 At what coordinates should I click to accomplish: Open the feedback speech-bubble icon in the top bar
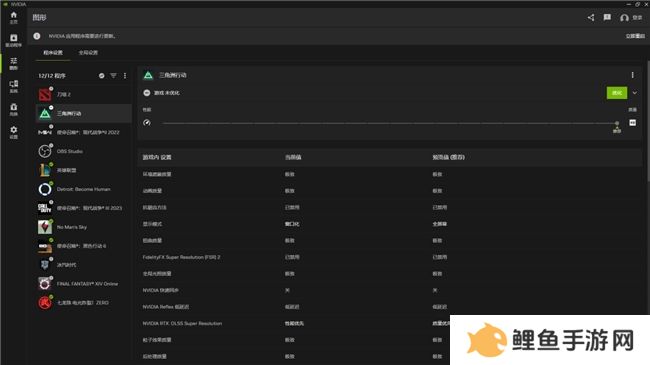[607, 17]
